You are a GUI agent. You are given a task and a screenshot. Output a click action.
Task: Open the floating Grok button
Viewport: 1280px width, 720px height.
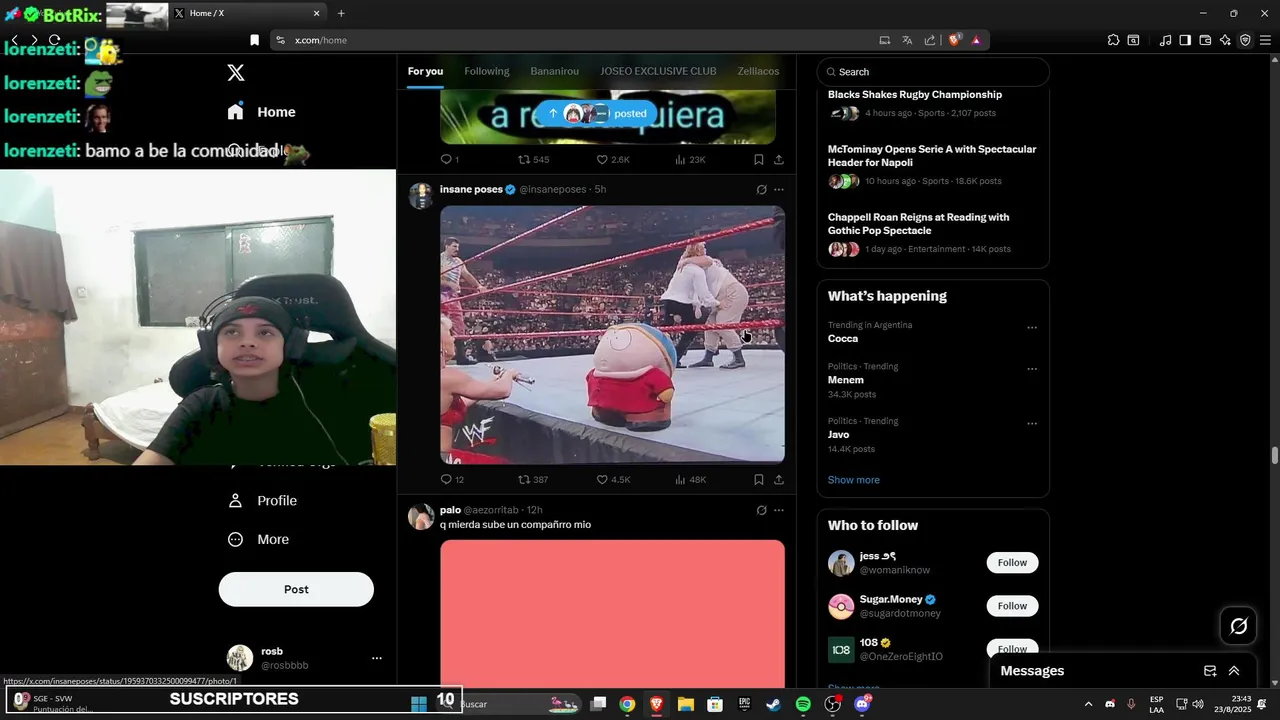[x=1238, y=626]
